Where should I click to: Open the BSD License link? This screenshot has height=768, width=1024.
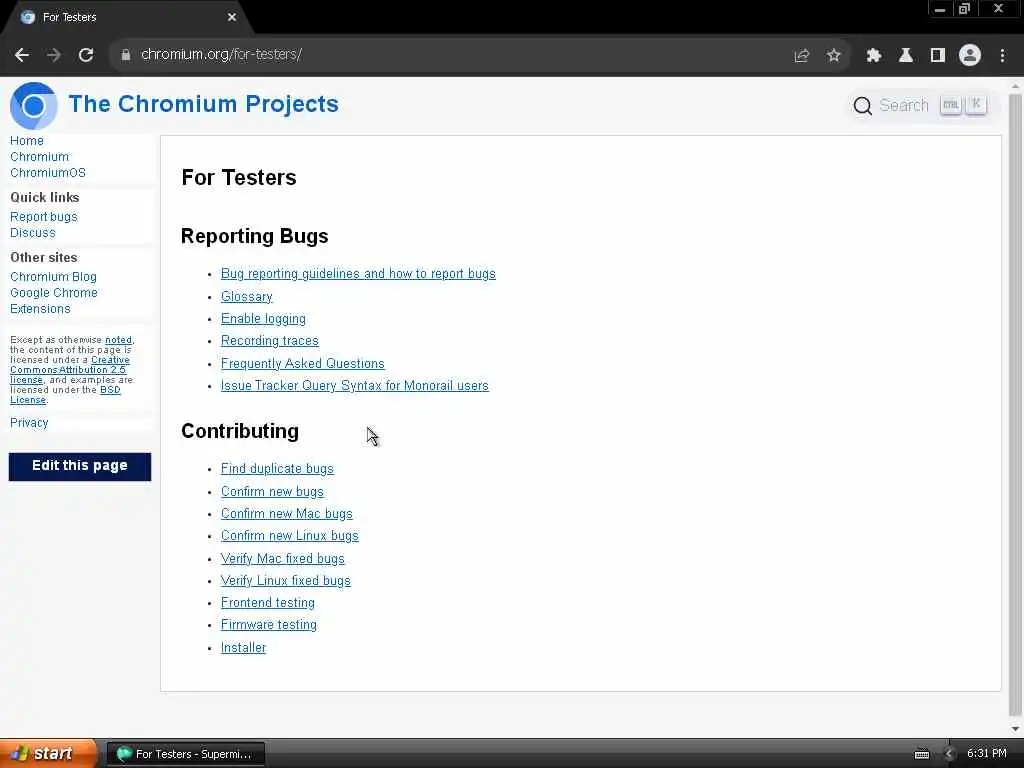click(x=65, y=394)
